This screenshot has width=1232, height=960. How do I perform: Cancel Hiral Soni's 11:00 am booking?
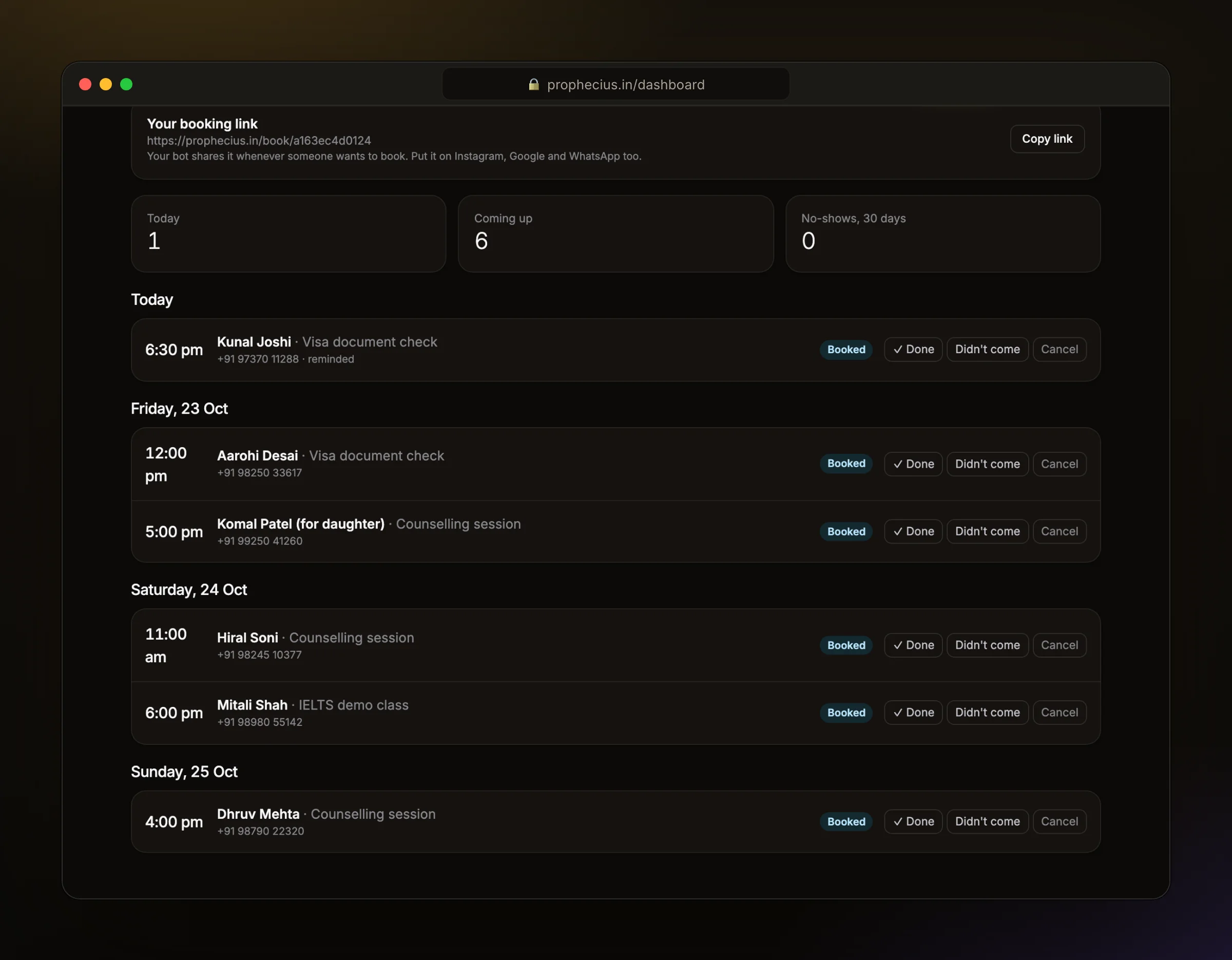click(x=1060, y=645)
